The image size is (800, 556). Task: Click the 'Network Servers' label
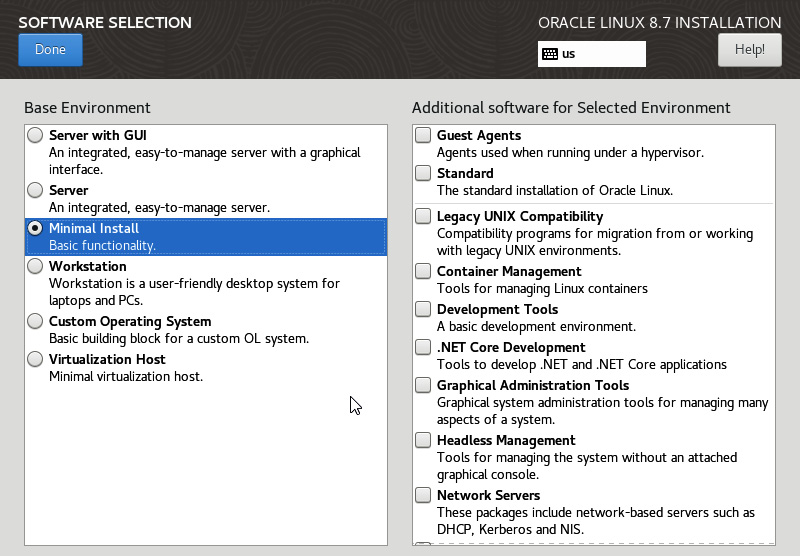point(489,495)
